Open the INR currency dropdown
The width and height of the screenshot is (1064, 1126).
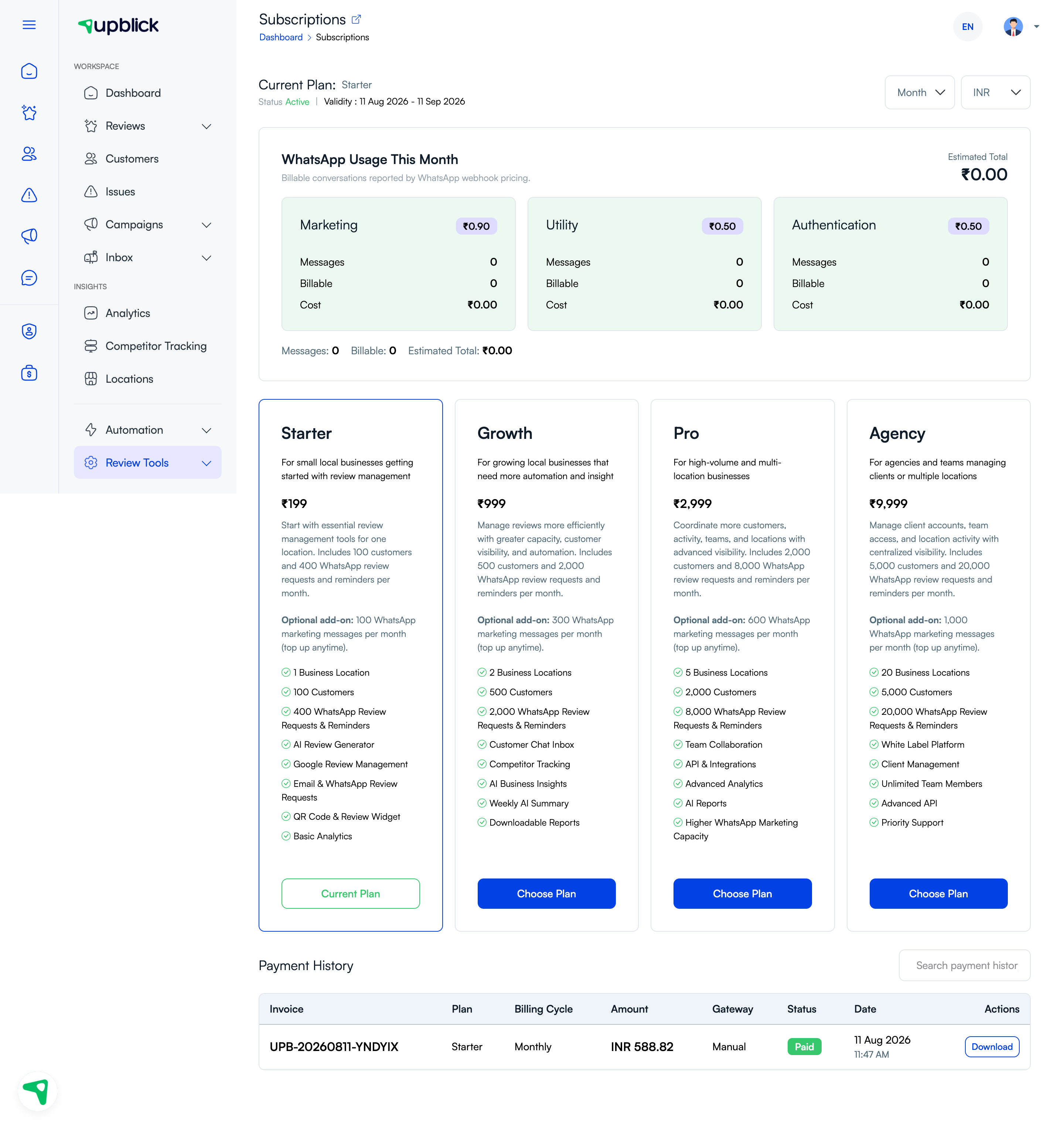click(995, 92)
